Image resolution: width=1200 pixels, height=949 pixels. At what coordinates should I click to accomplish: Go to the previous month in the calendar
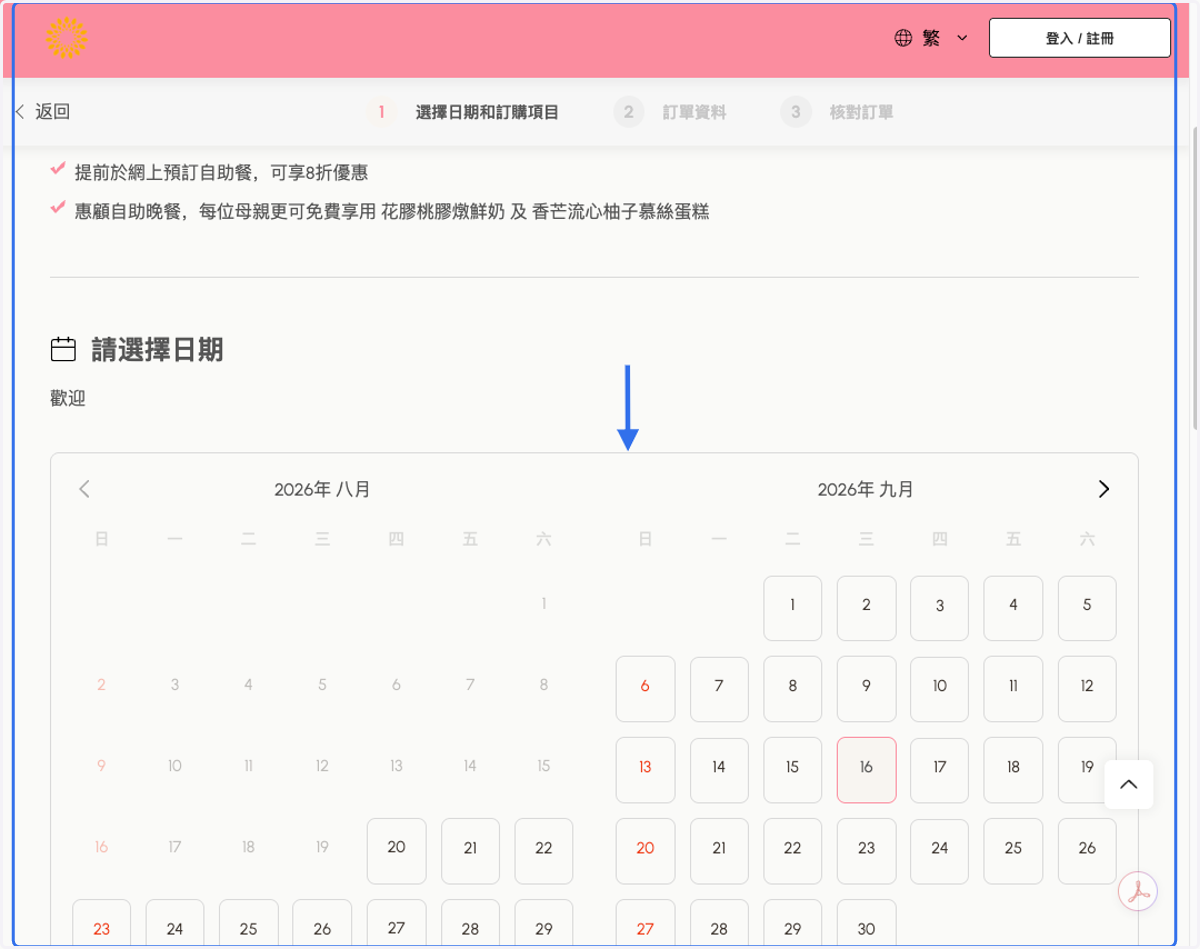84,489
